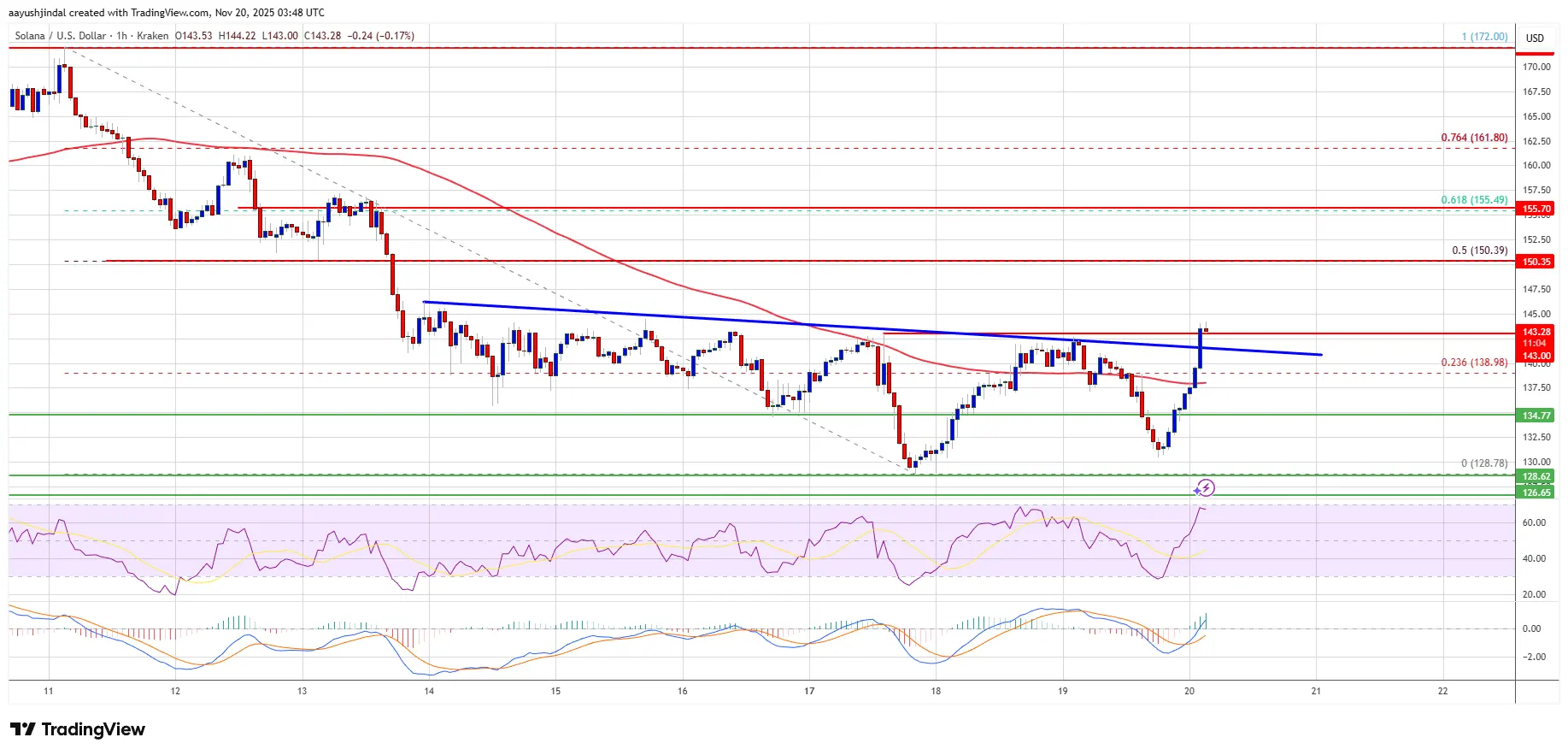Click the purple lightning event icon

pyautogui.click(x=1204, y=488)
